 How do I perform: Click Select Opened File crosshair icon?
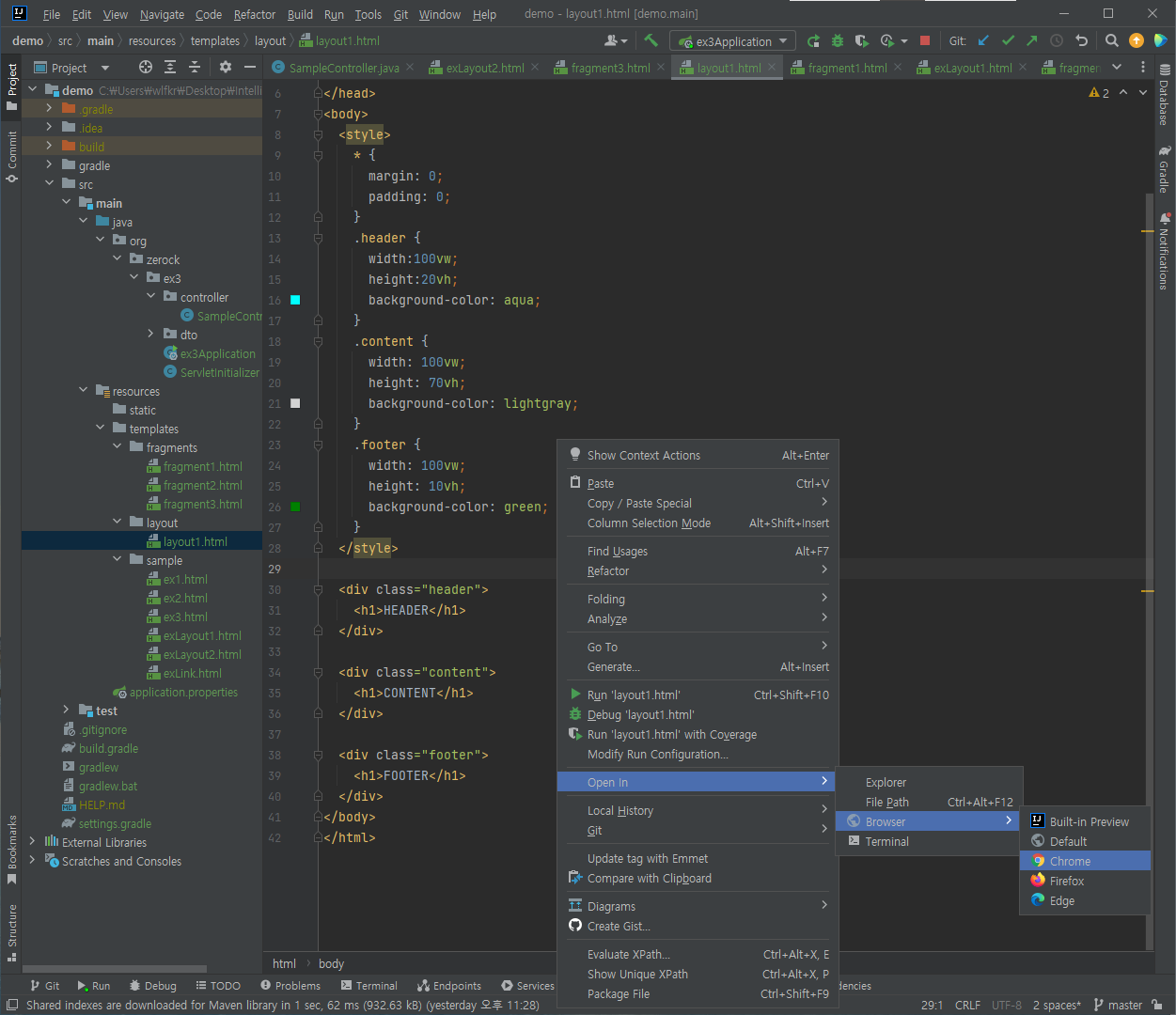(x=145, y=67)
